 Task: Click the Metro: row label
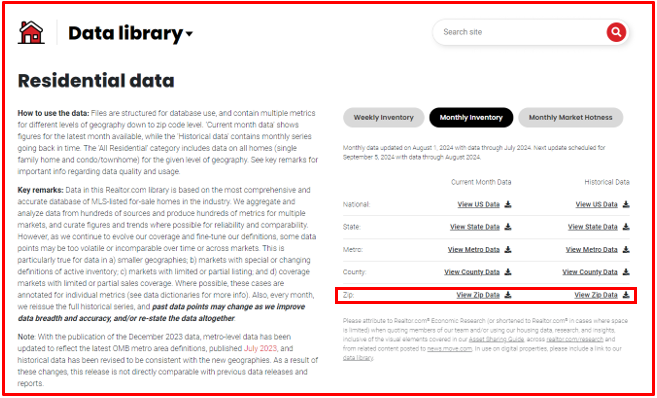[x=353, y=250]
